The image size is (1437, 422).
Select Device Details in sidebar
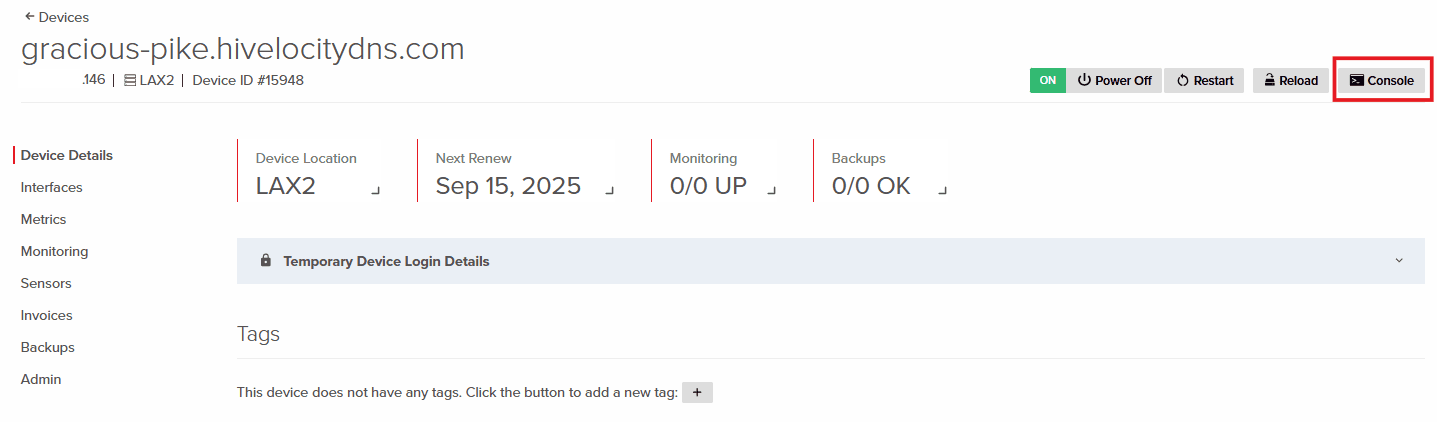[67, 155]
